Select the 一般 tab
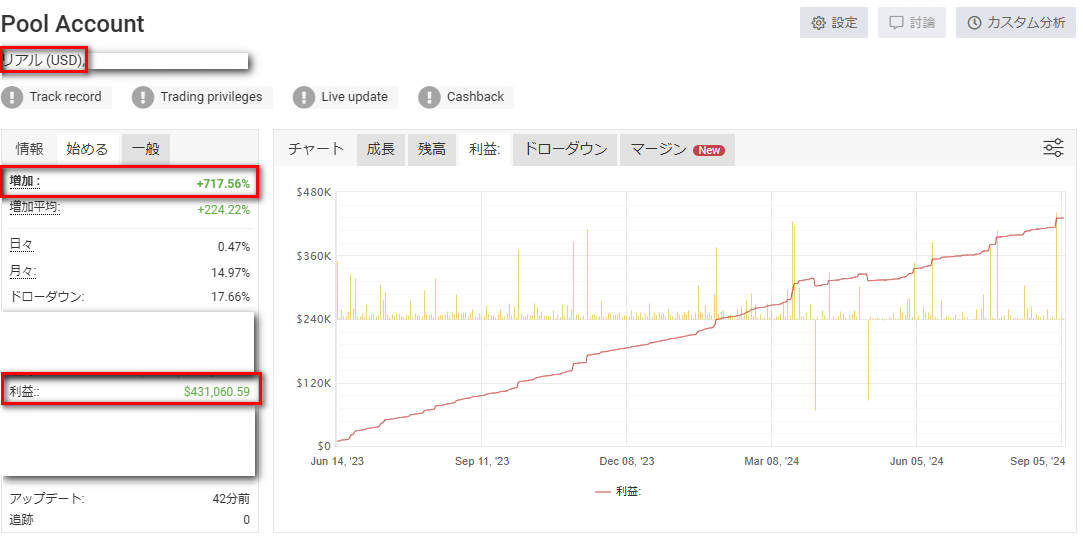This screenshot has width=1083, height=538. [x=145, y=149]
